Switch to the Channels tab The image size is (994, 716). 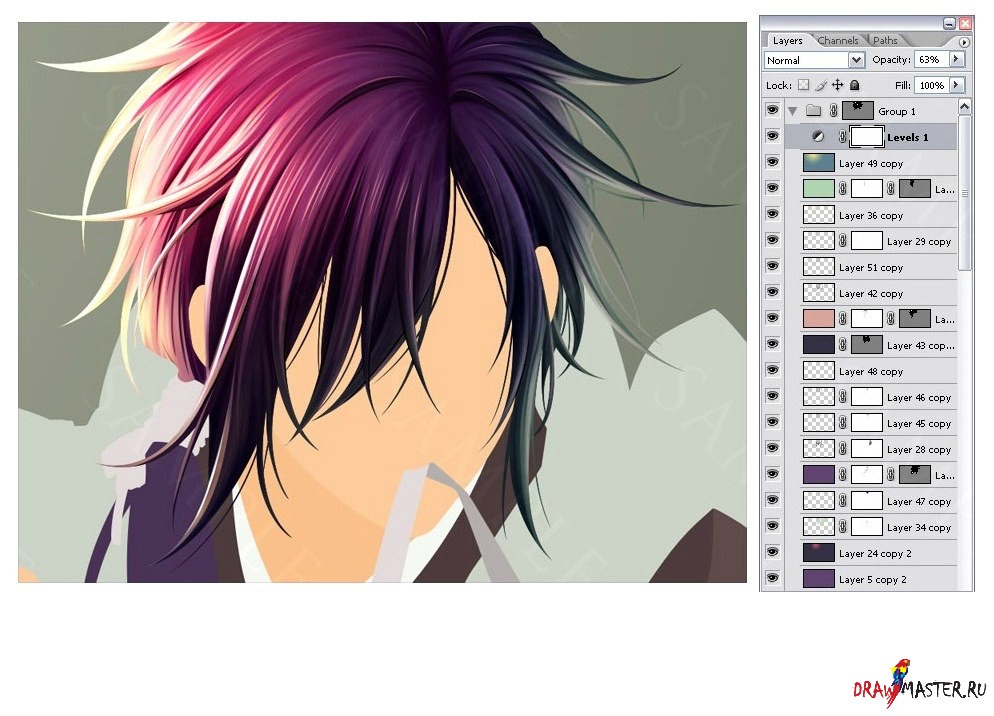(x=838, y=41)
